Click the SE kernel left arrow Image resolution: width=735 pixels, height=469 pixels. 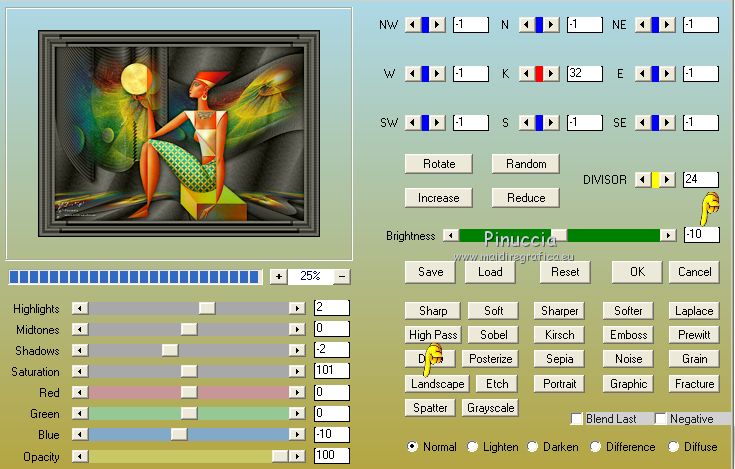[x=642, y=123]
